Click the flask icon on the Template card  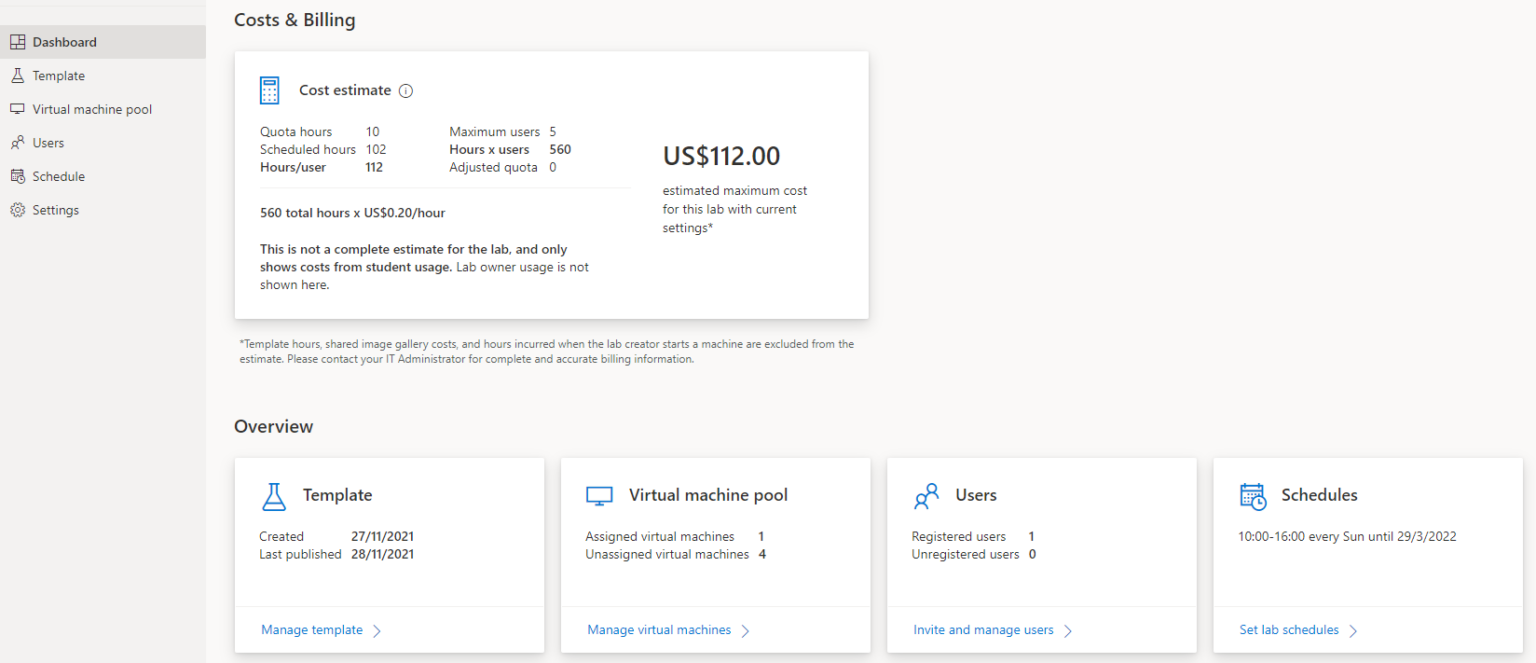(274, 494)
